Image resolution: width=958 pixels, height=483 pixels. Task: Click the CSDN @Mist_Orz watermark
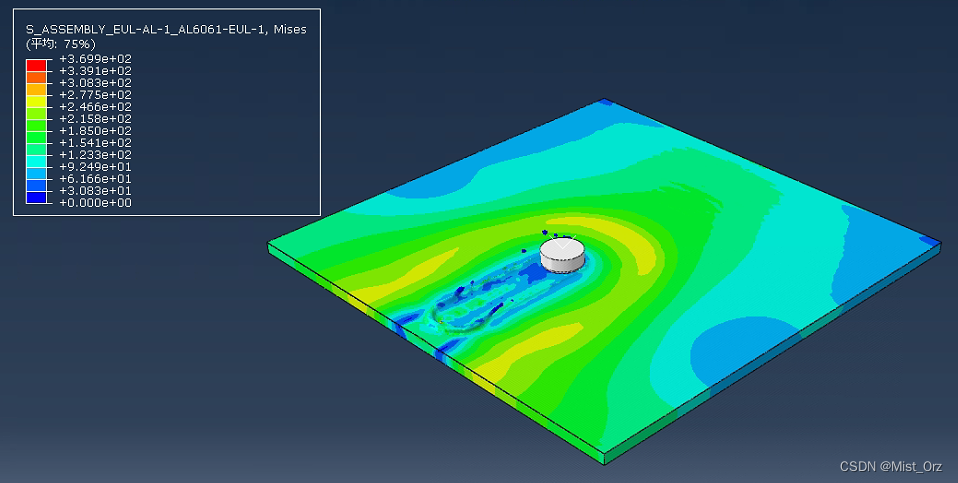[x=892, y=466]
